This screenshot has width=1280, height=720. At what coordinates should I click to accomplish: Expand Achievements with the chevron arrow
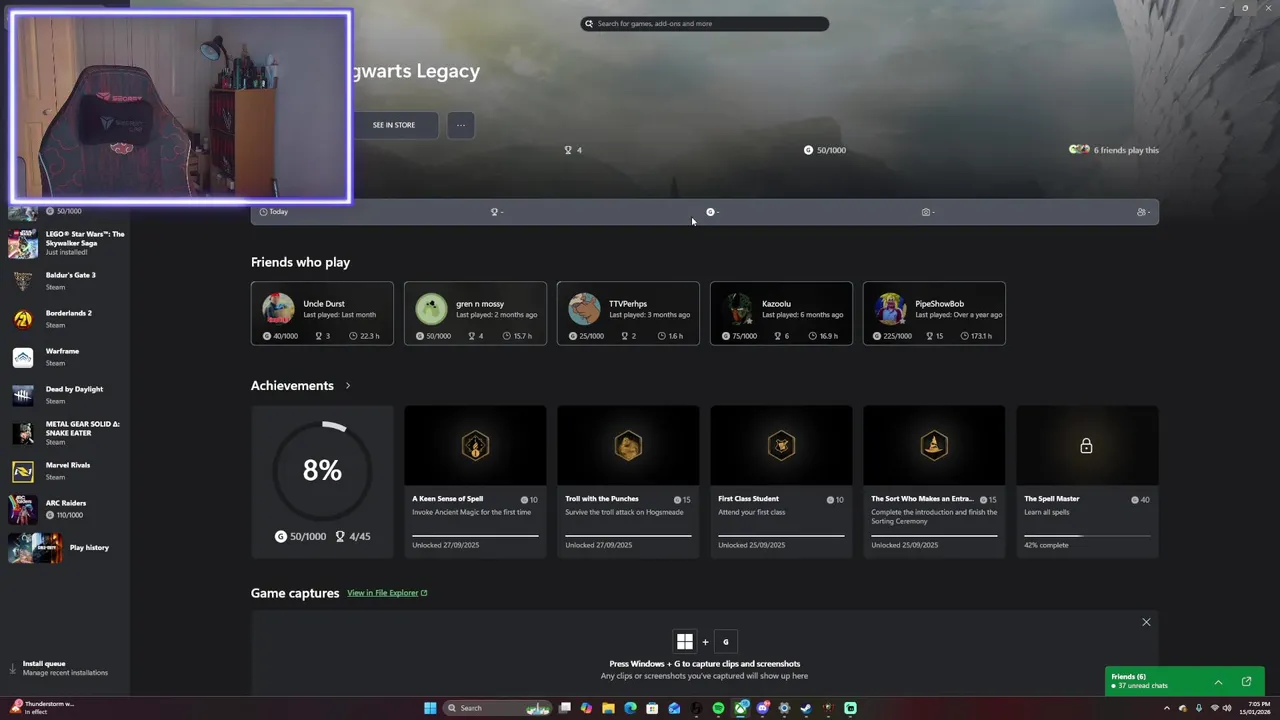pos(348,386)
